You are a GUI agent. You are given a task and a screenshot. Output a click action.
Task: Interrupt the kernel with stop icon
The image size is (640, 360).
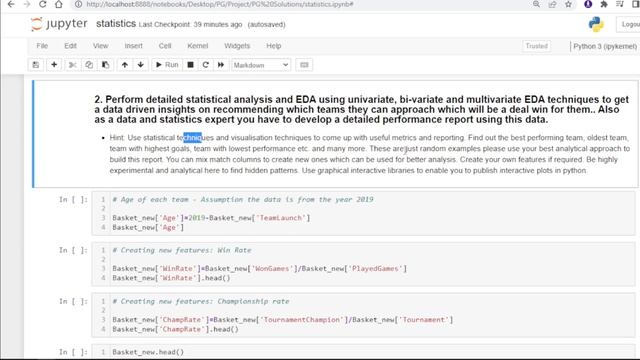pyautogui.click(x=190, y=65)
